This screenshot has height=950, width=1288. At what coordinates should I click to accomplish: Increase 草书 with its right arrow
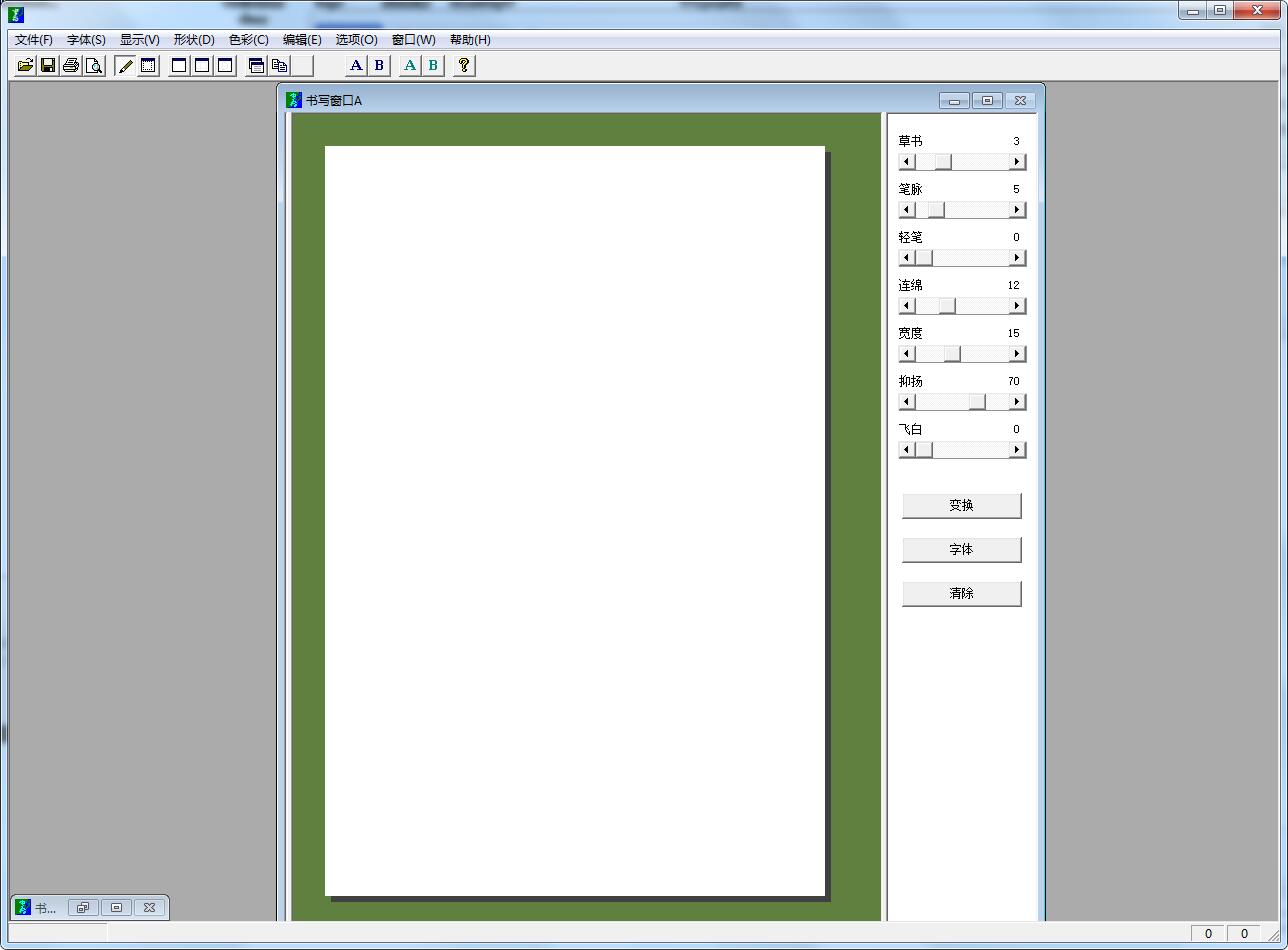click(x=1017, y=162)
